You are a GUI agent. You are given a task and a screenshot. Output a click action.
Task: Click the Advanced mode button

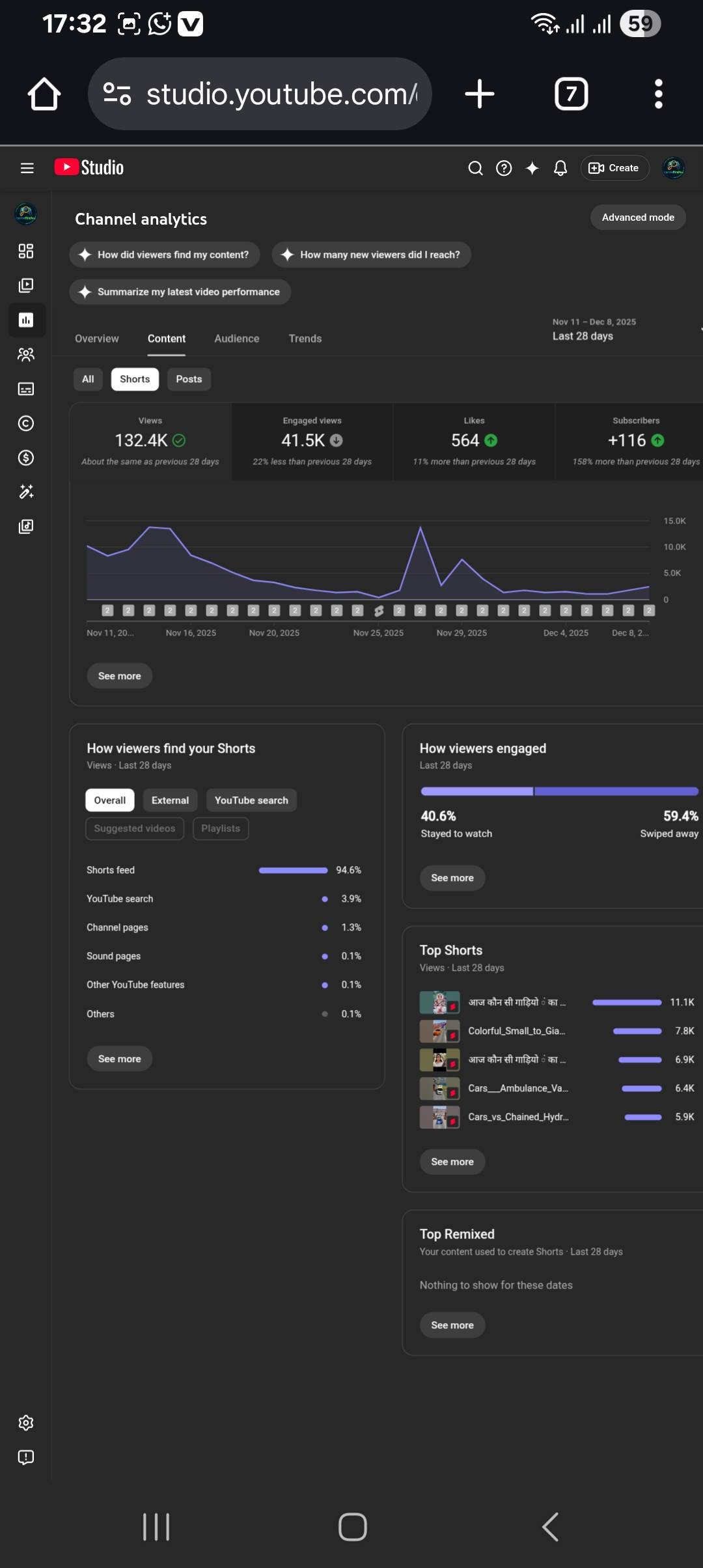click(637, 217)
